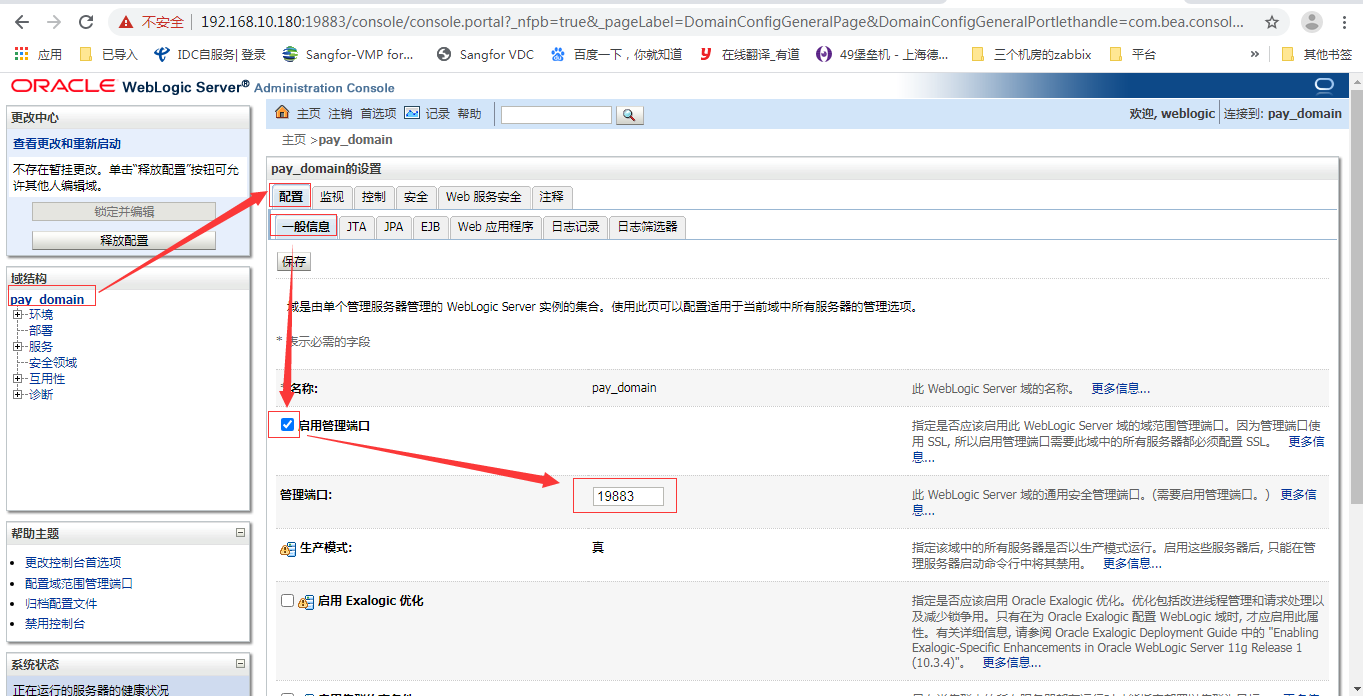Click the browser address bar URL

722,22
